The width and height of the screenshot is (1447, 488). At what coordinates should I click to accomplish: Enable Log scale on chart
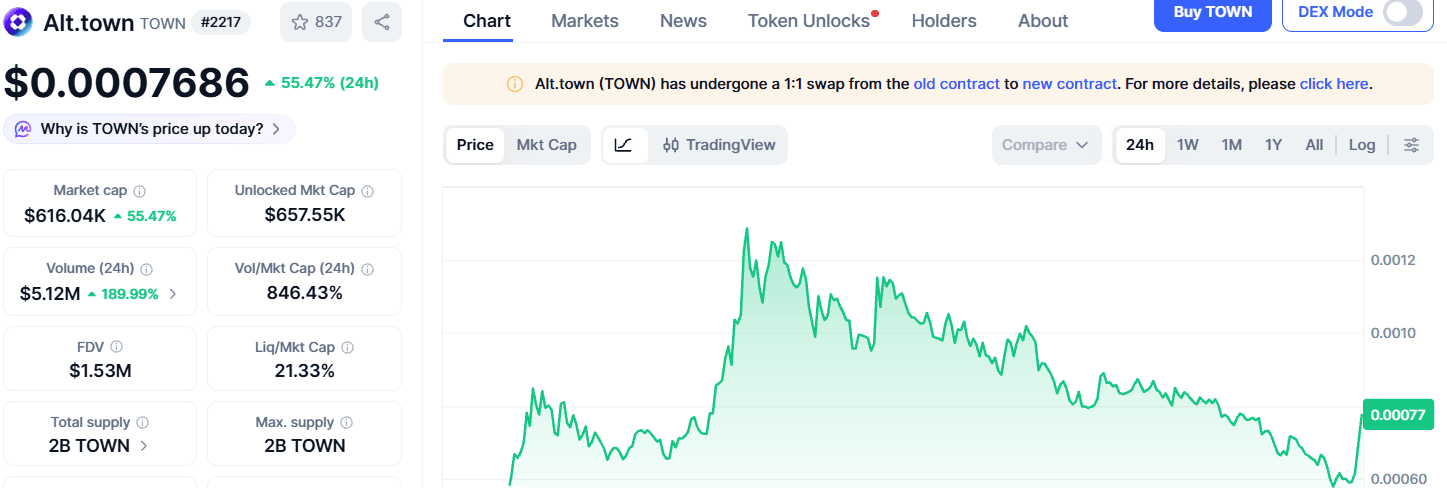[1362, 145]
